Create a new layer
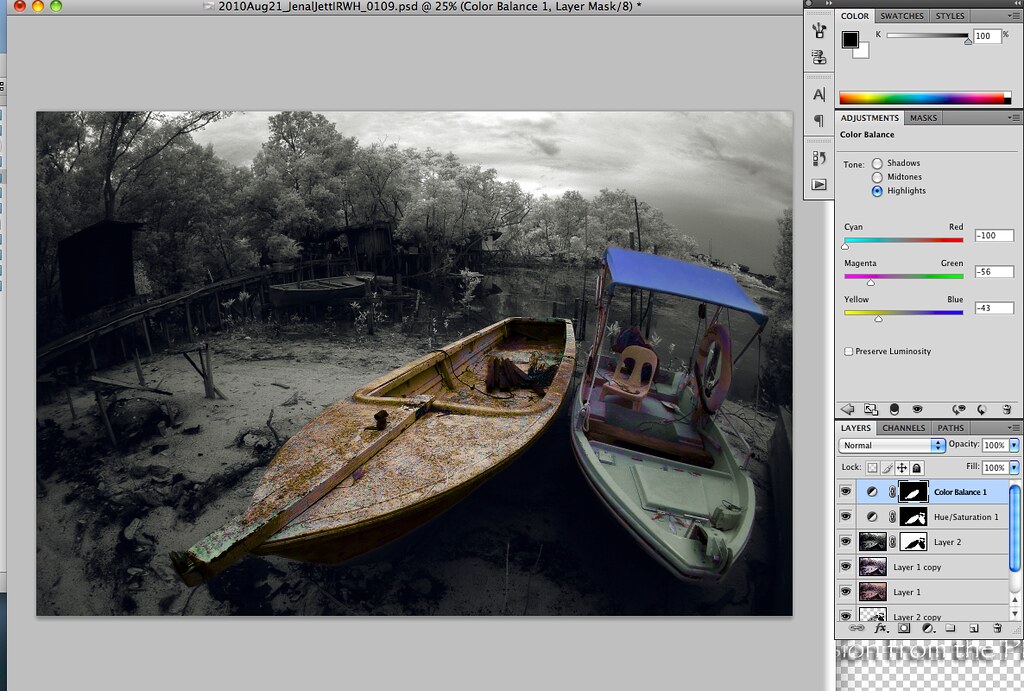Screen dimensions: 1024x691 tap(974, 628)
